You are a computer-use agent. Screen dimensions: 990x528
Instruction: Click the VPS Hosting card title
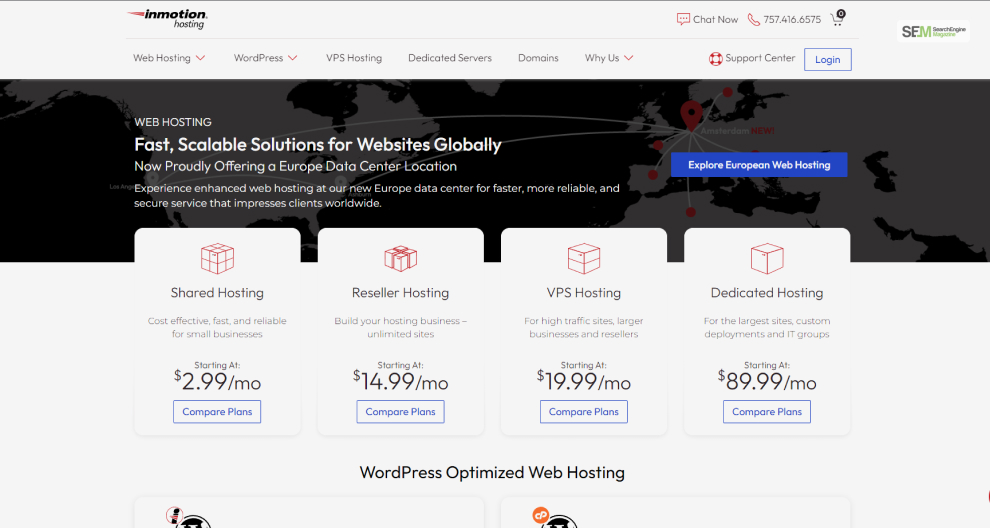583,293
